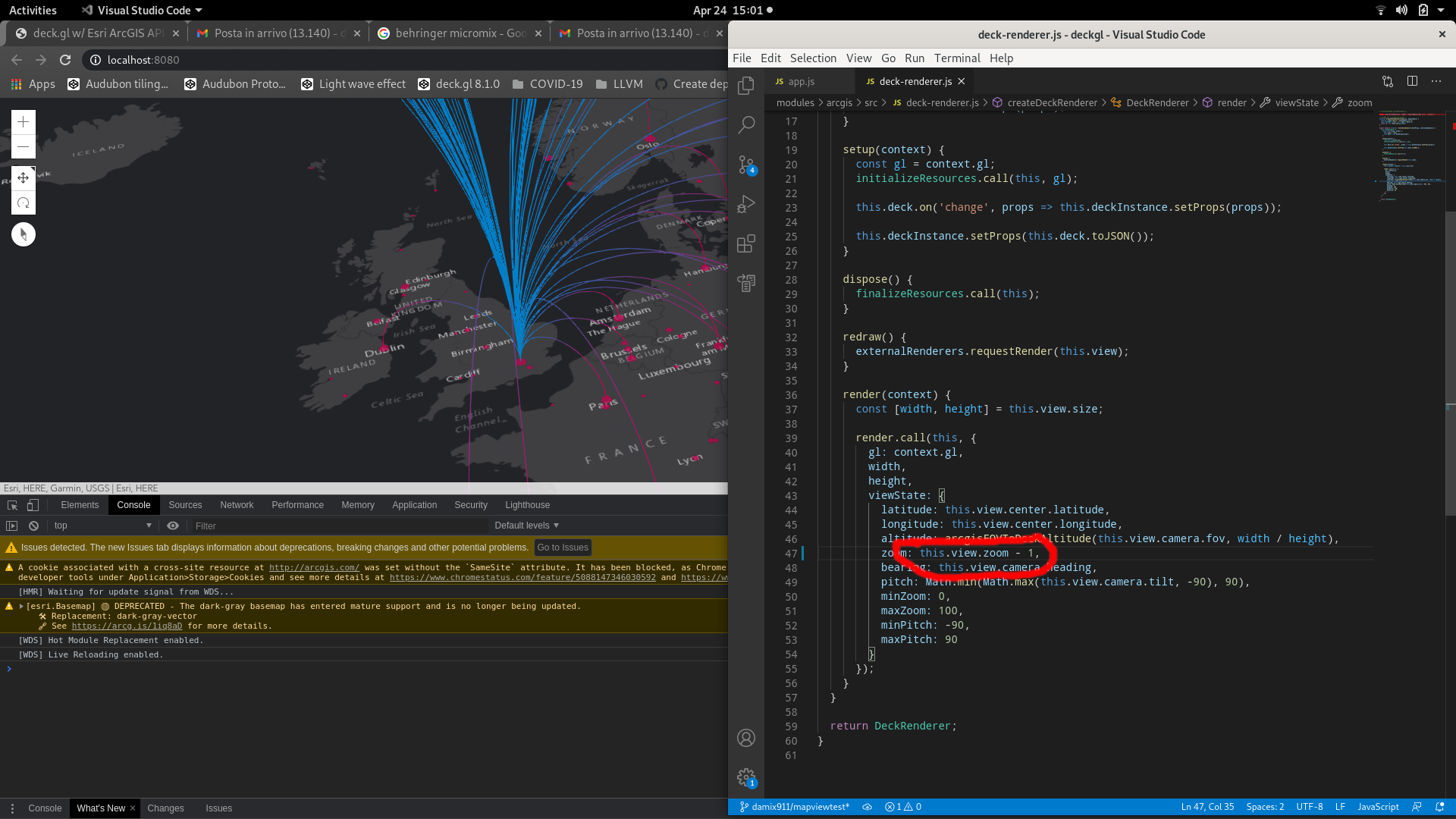1456x819 pixels.
Task: Open the Terminal menu in VS Code
Action: [956, 58]
